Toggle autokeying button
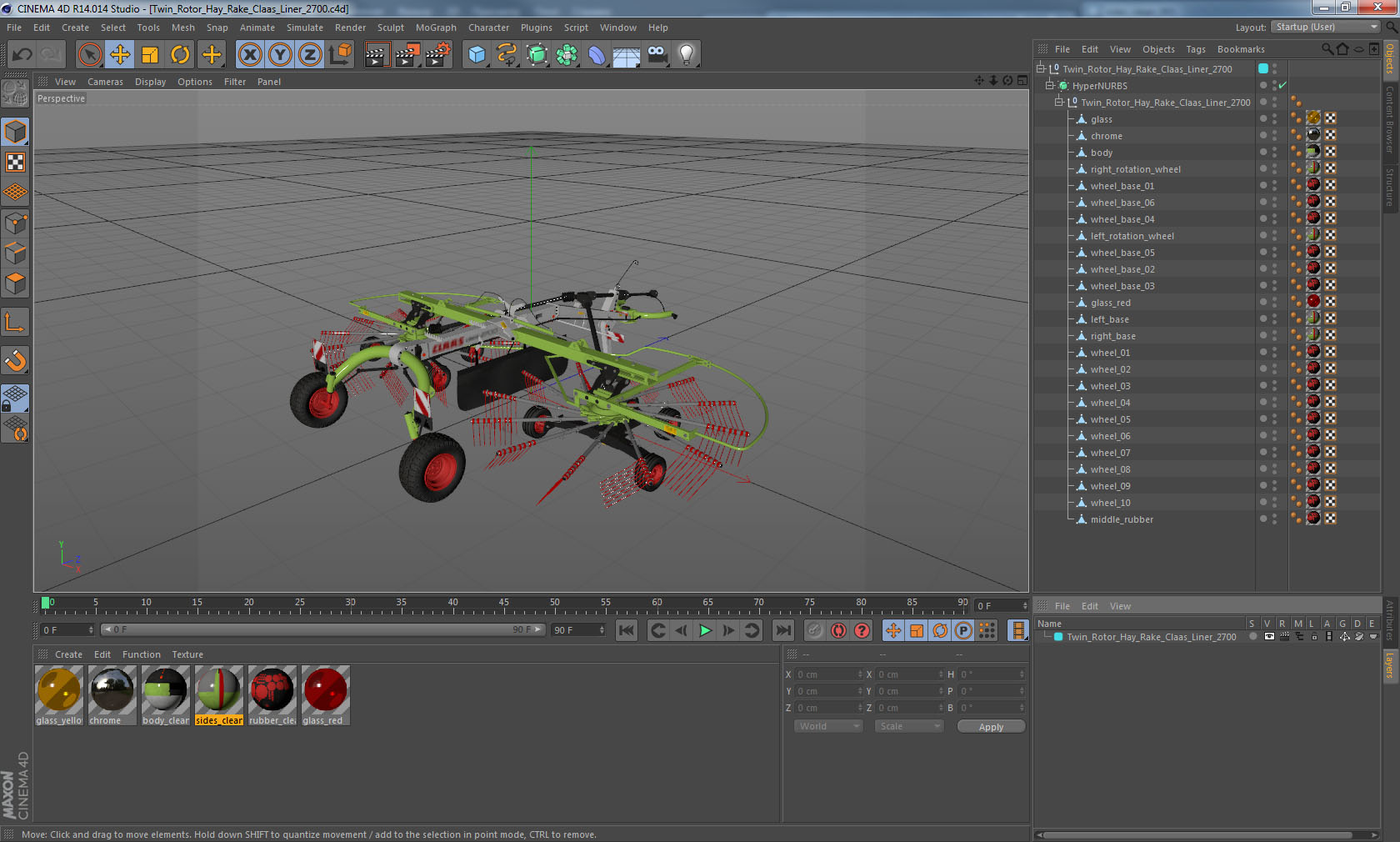The width and height of the screenshot is (1400, 842). point(838,630)
